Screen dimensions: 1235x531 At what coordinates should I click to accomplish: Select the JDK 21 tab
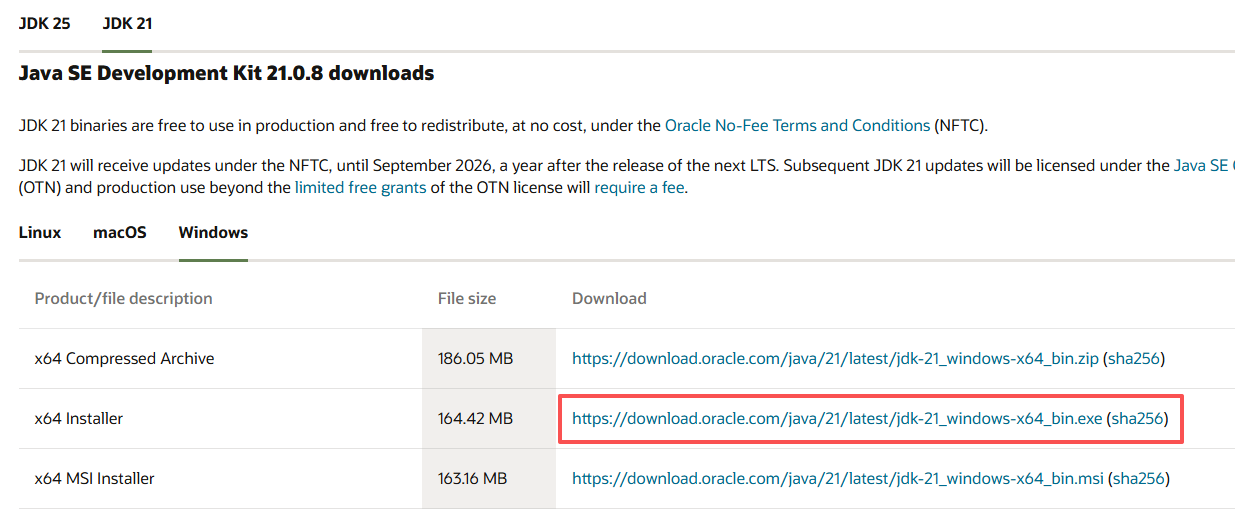127,23
